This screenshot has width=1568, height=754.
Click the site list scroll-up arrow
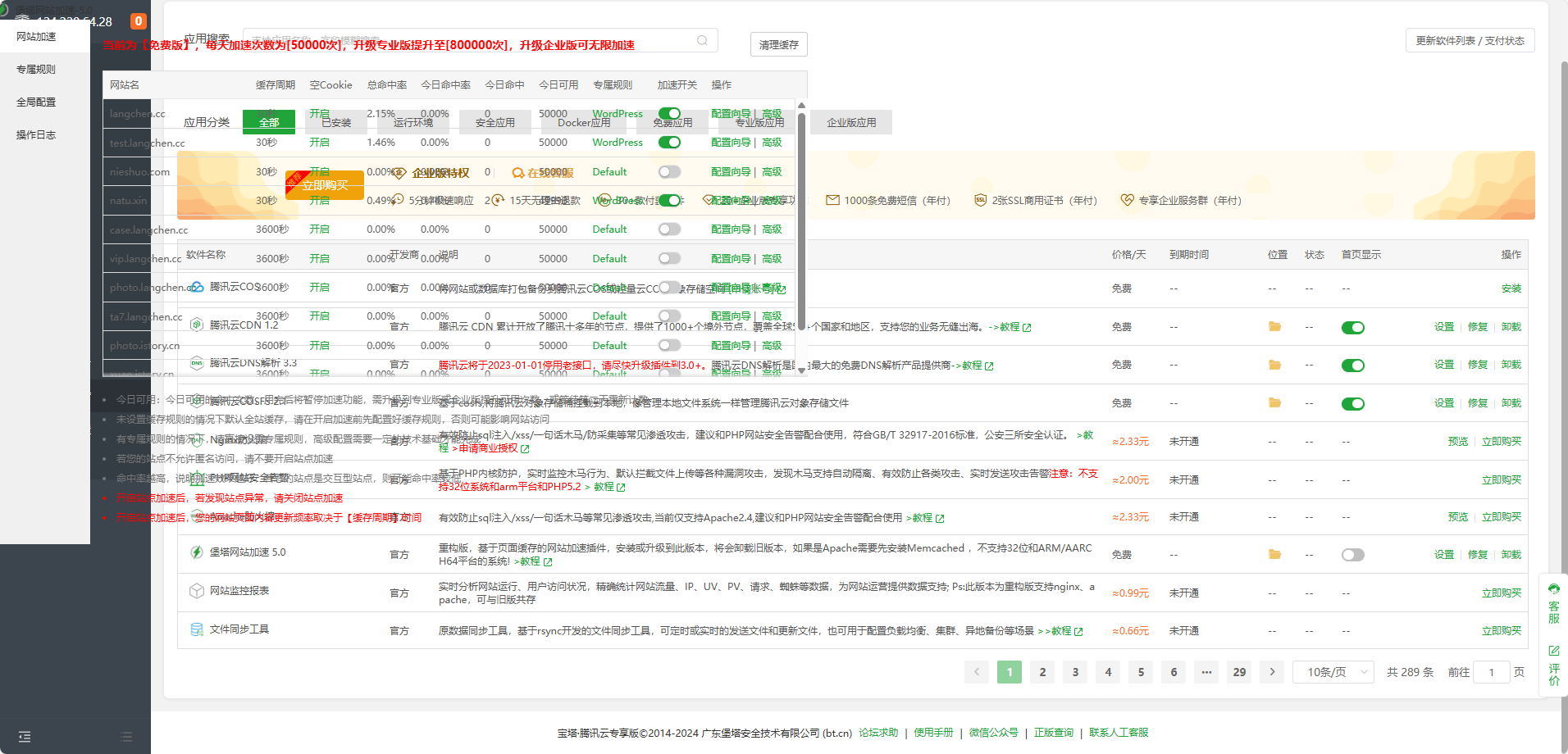click(801, 106)
